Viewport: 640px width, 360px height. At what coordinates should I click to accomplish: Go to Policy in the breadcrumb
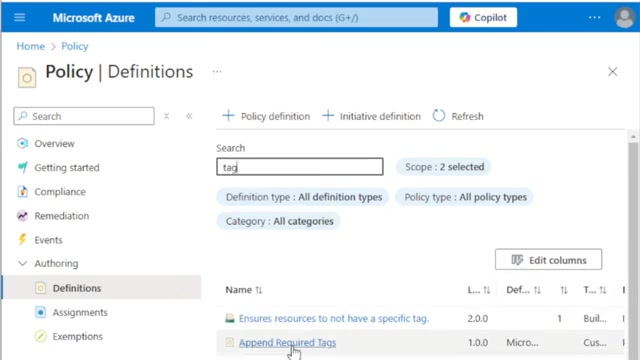click(75, 46)
